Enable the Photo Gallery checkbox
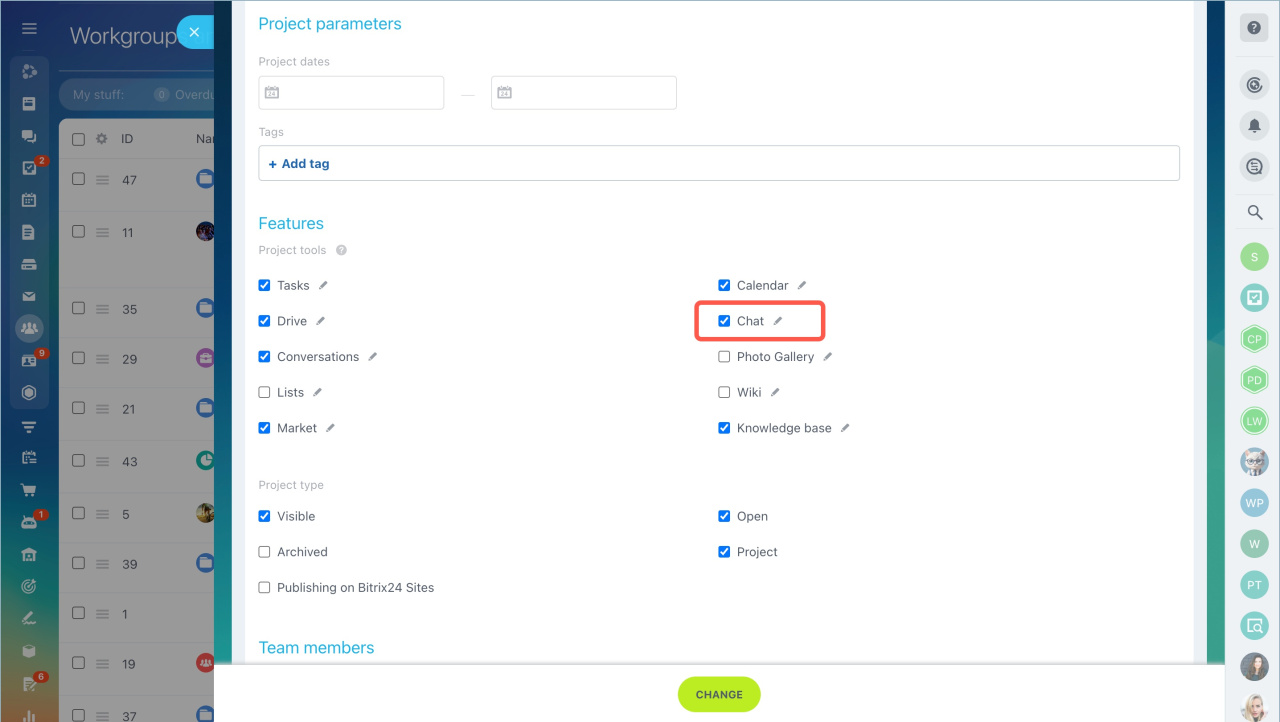The height and width of the screenshot is (722, 1280). (724, 357)
